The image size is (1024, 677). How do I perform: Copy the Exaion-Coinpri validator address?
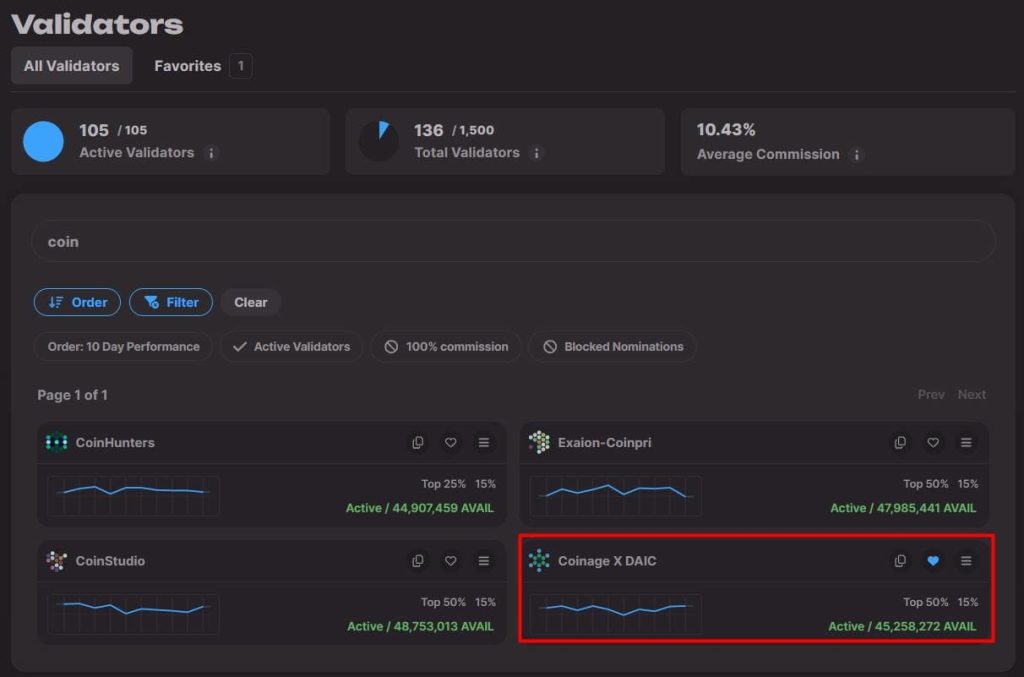[900, 443]
